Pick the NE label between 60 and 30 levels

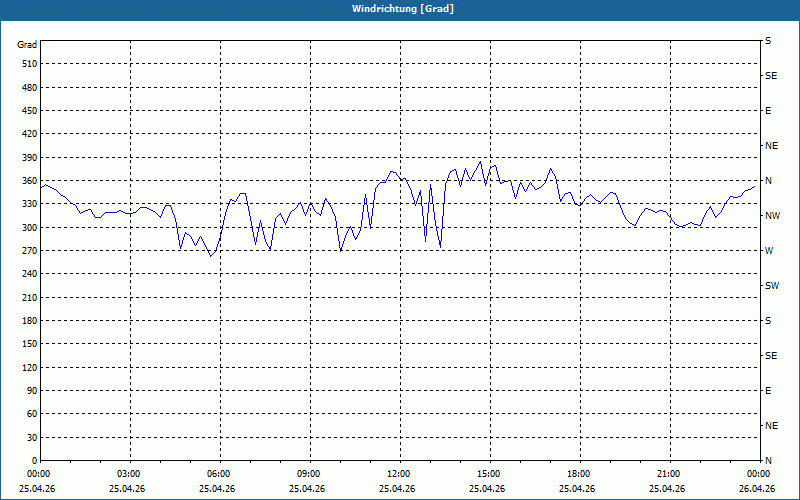[x=771, y=426]
